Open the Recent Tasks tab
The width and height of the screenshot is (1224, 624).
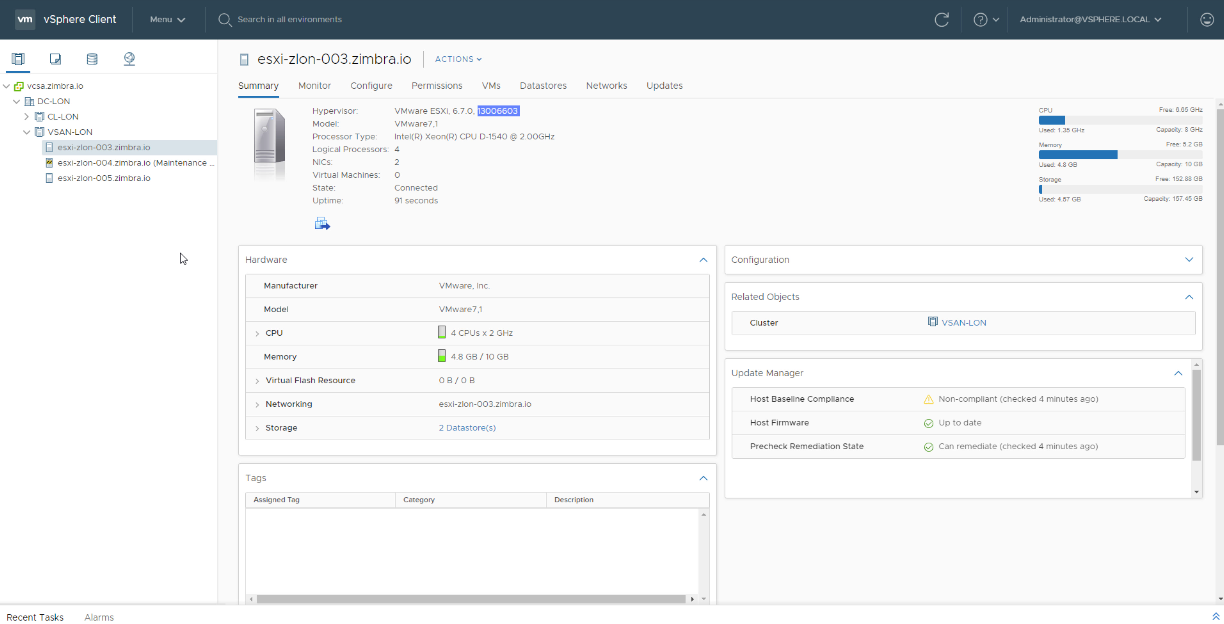coord(35,617)
